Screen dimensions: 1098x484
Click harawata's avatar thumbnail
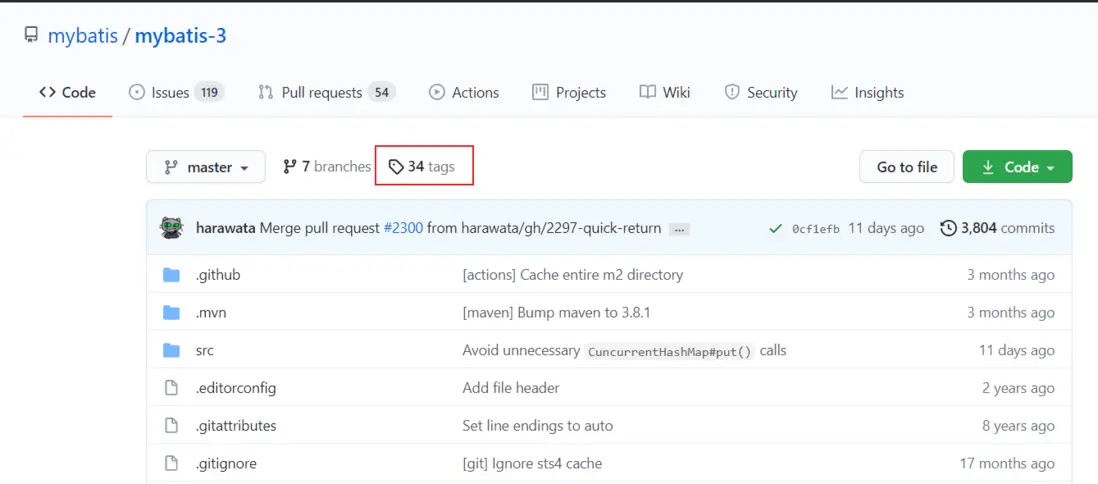171,228
